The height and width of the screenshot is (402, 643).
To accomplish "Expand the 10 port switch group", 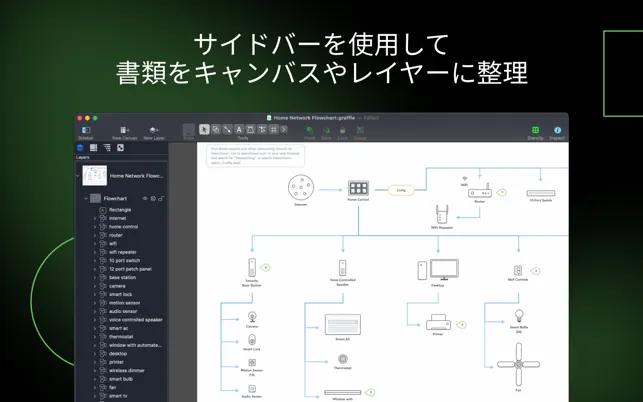I will [95, 261].
